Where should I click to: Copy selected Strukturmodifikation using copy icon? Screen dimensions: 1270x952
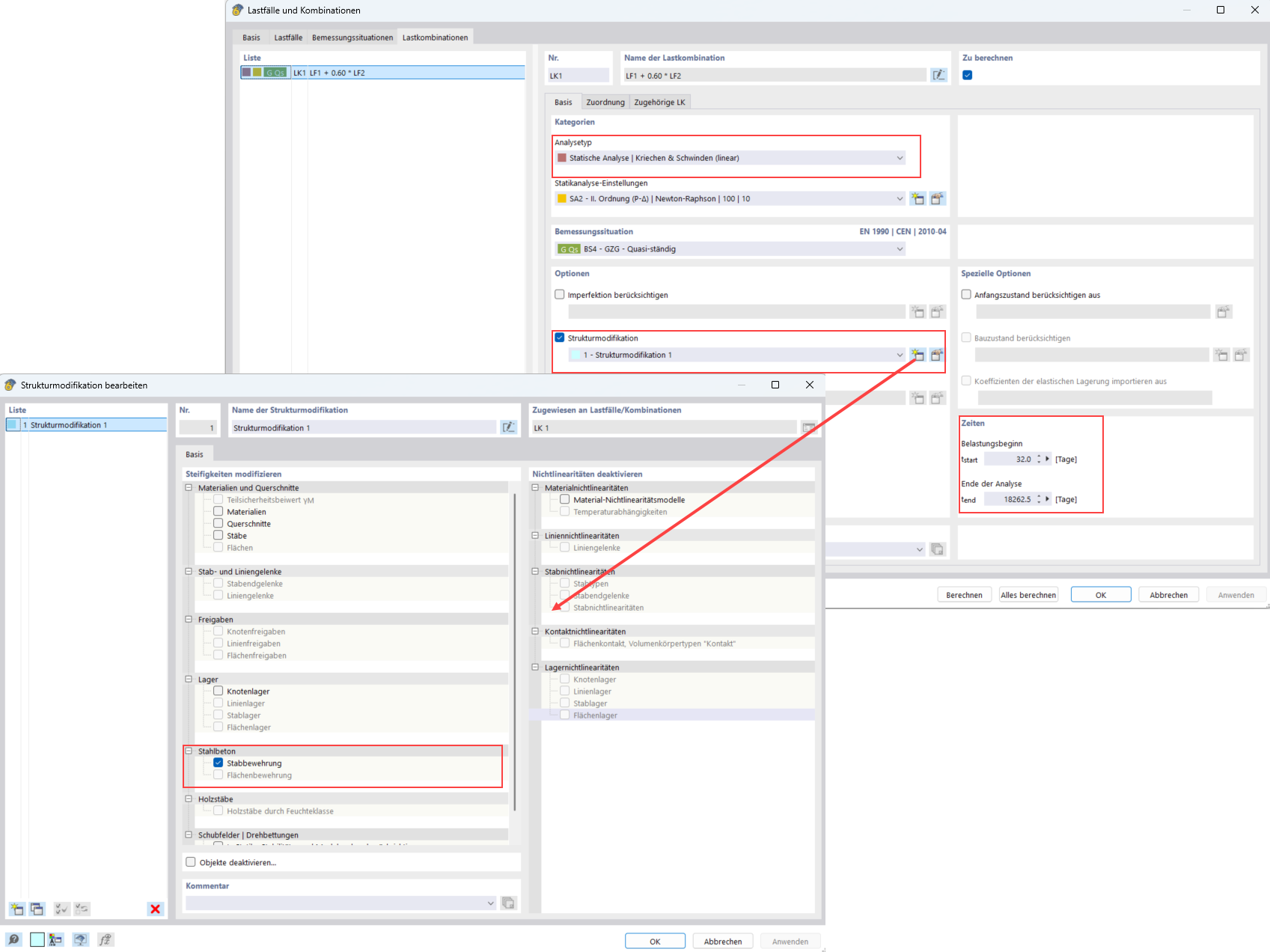pyautogui.click(x=37, y=909)
